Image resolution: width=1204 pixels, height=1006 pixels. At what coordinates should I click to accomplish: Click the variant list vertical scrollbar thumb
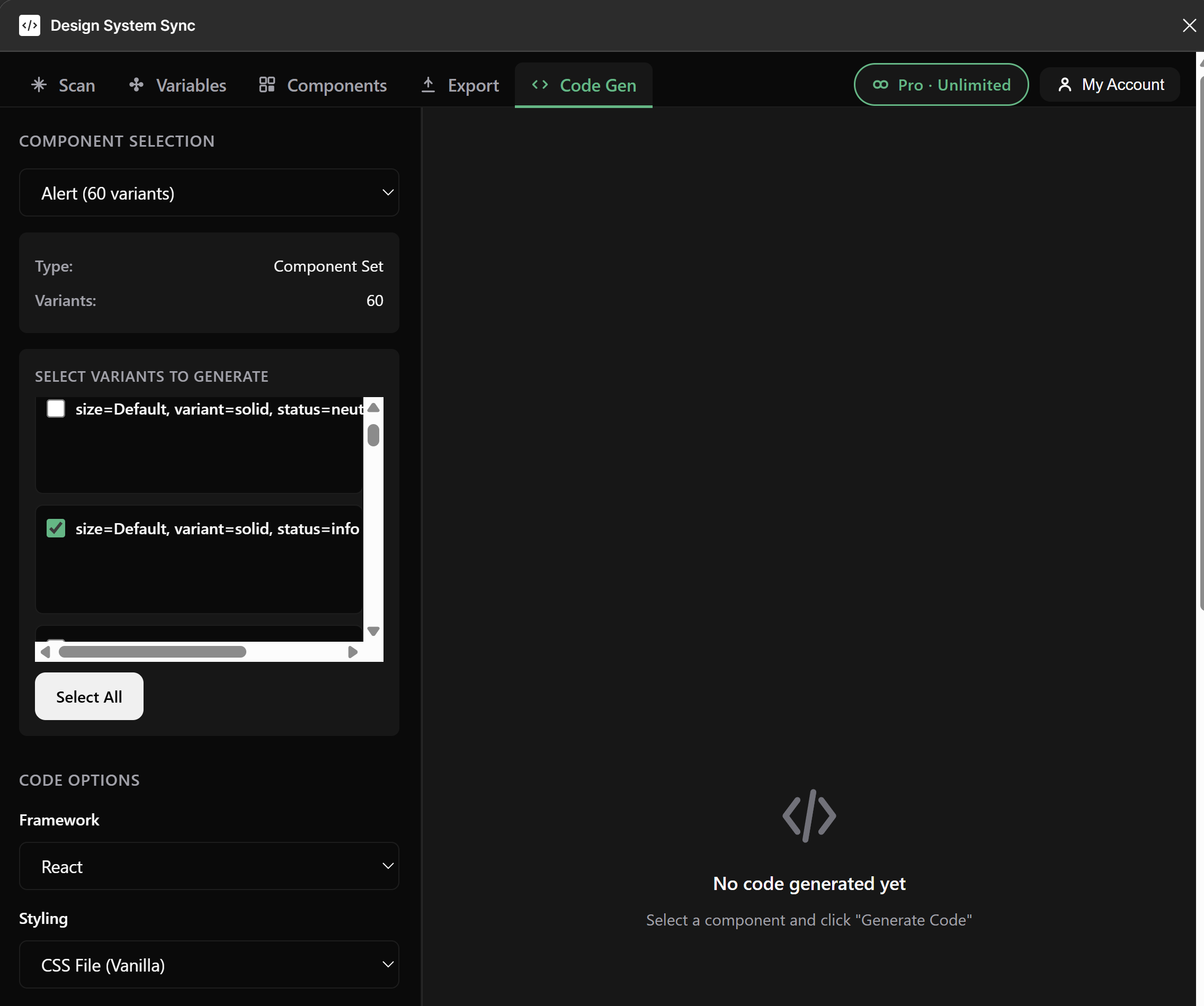click(373, 435)
